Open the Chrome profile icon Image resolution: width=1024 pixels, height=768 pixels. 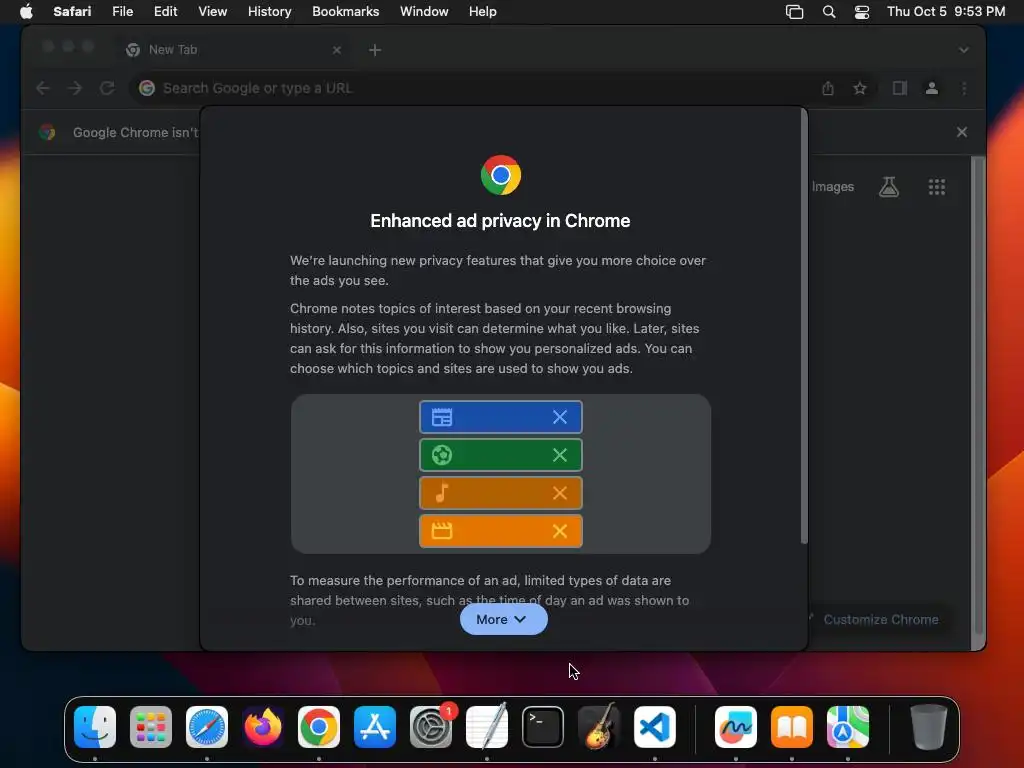[x=932, y=88]
